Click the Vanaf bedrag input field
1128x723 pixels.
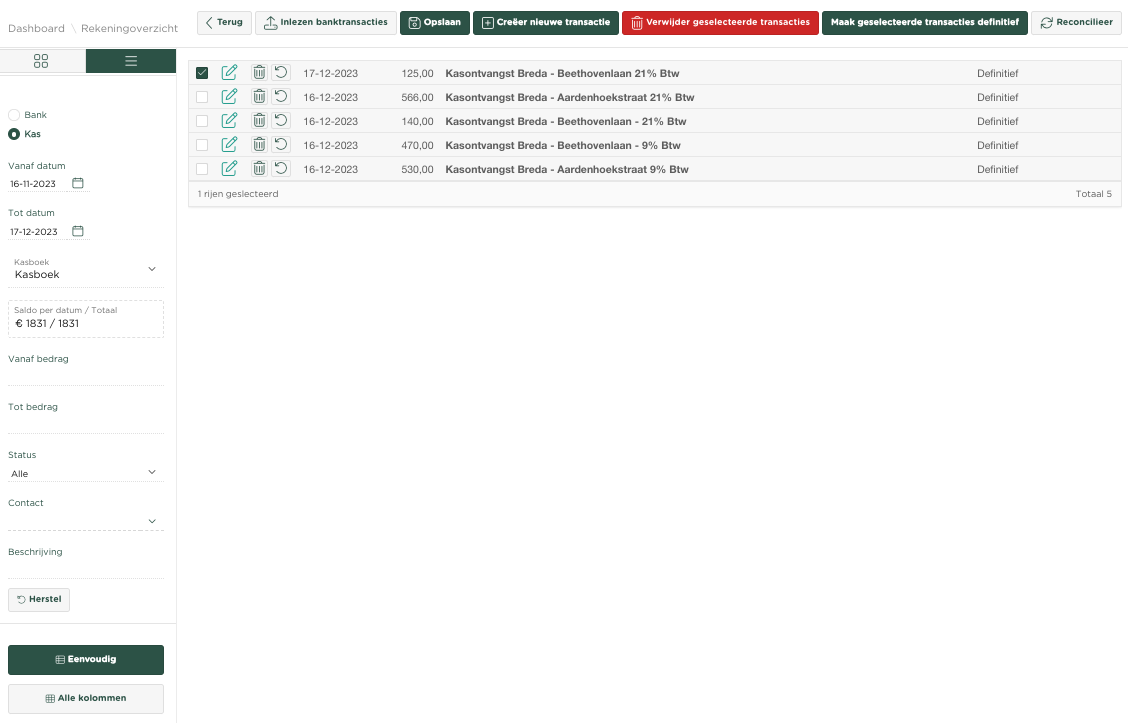coord(85,375)
